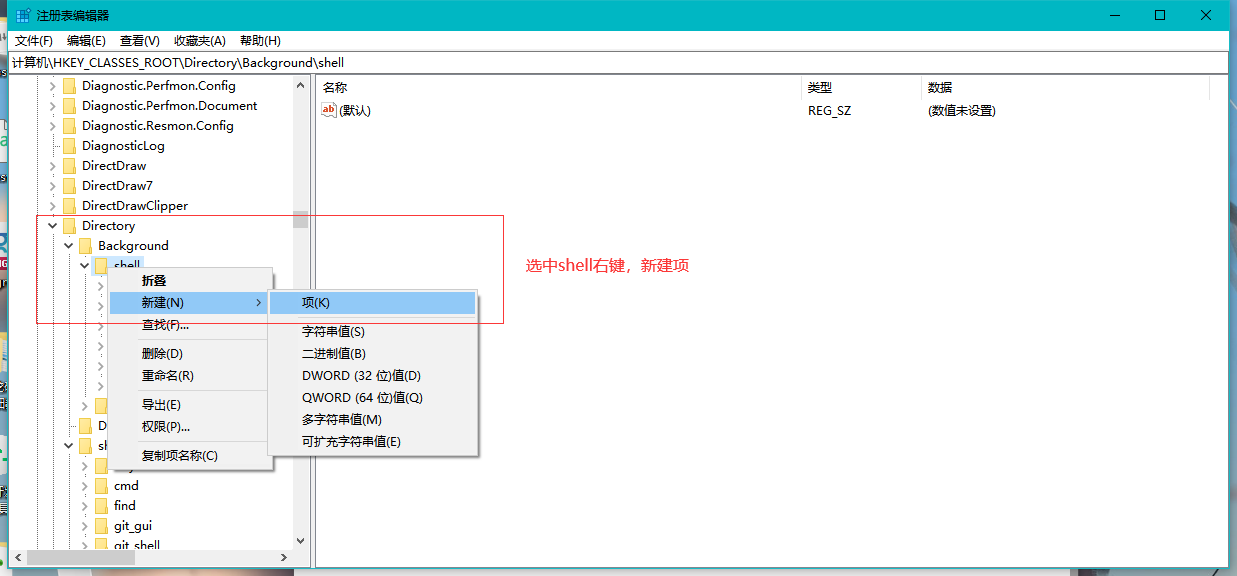Select the DirectDraw7 key
1237x576 pixels.
coord(117,186)
